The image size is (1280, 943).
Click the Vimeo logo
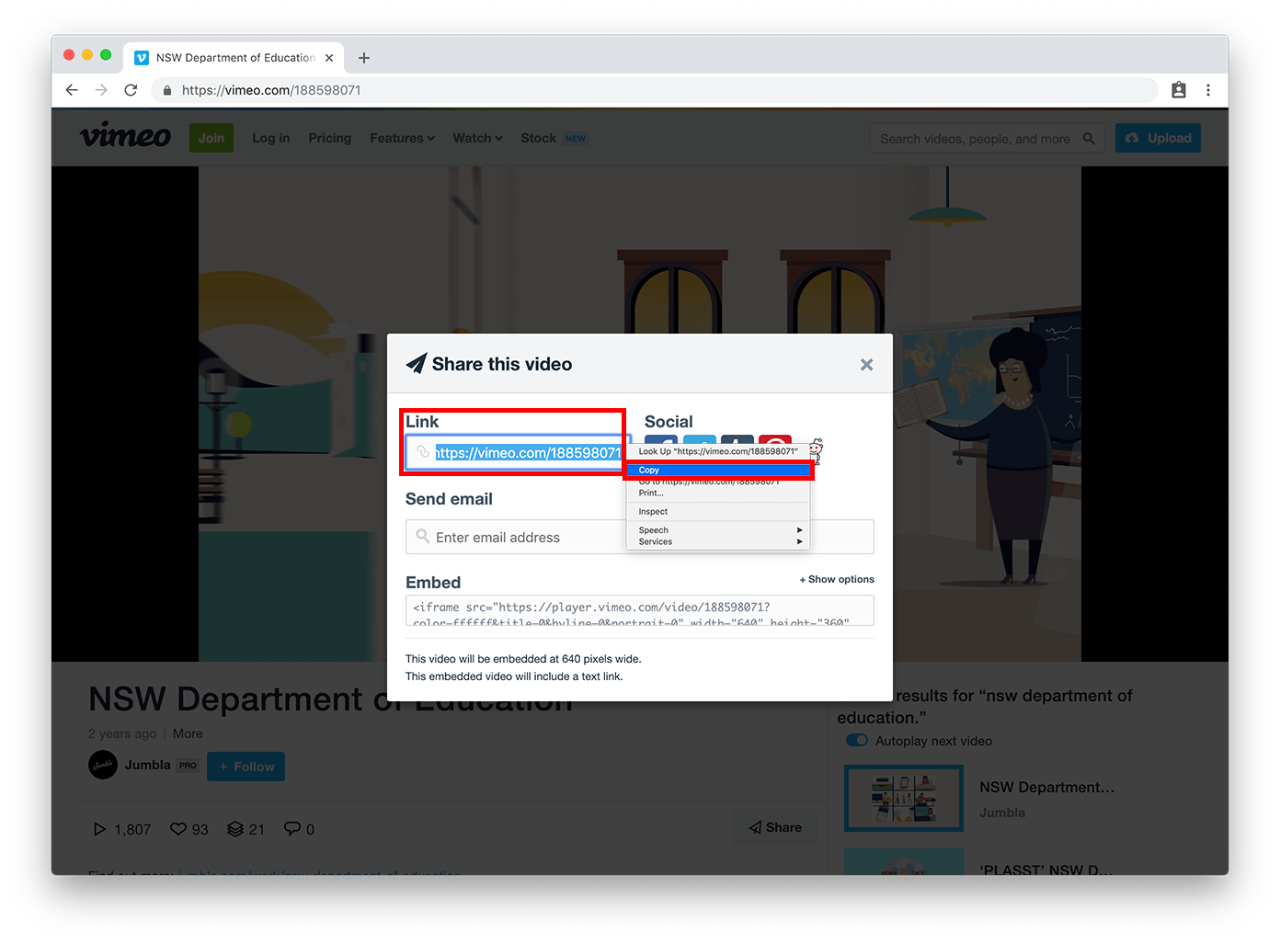click(125, 136)
